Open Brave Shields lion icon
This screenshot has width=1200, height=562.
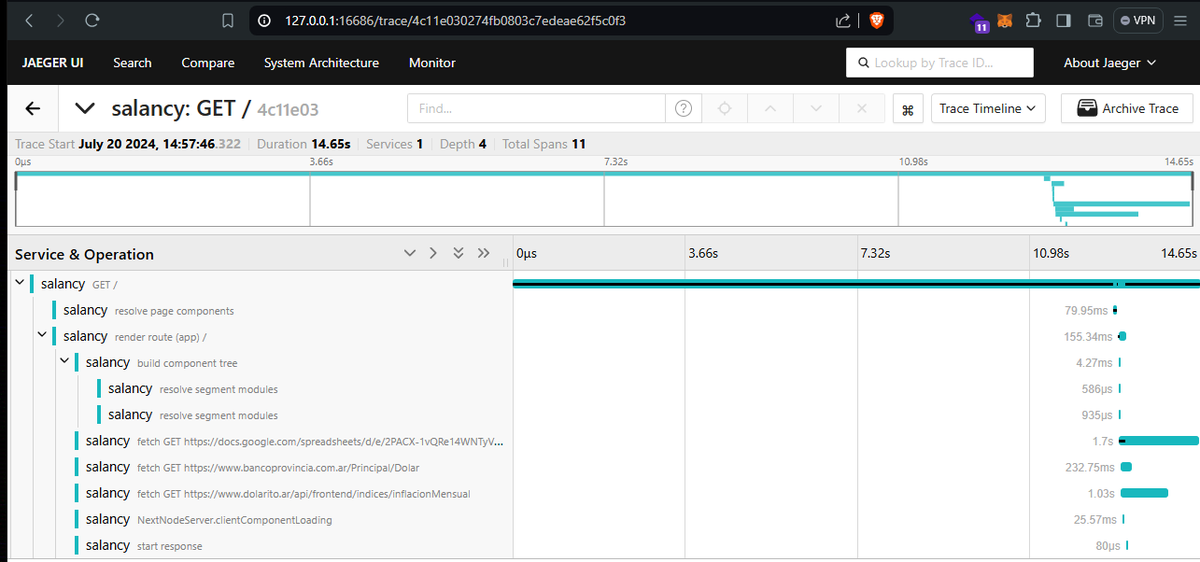(x=876, y=20)
